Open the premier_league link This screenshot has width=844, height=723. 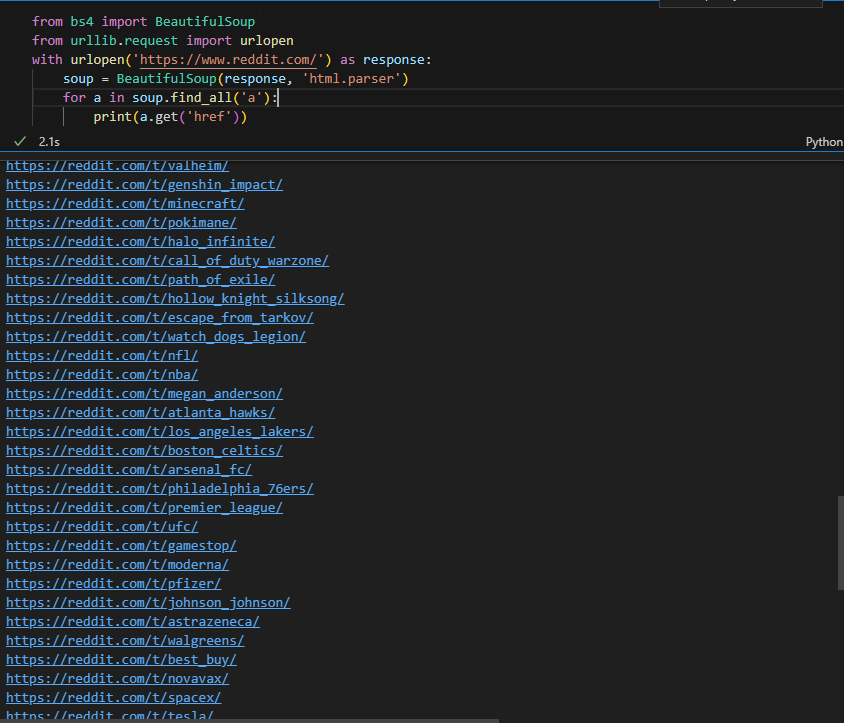tap(144, 508)
